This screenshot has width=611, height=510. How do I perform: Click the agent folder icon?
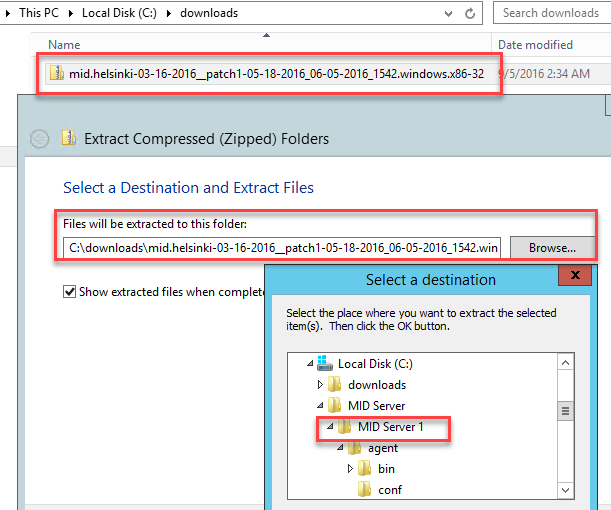coord(354,447)
